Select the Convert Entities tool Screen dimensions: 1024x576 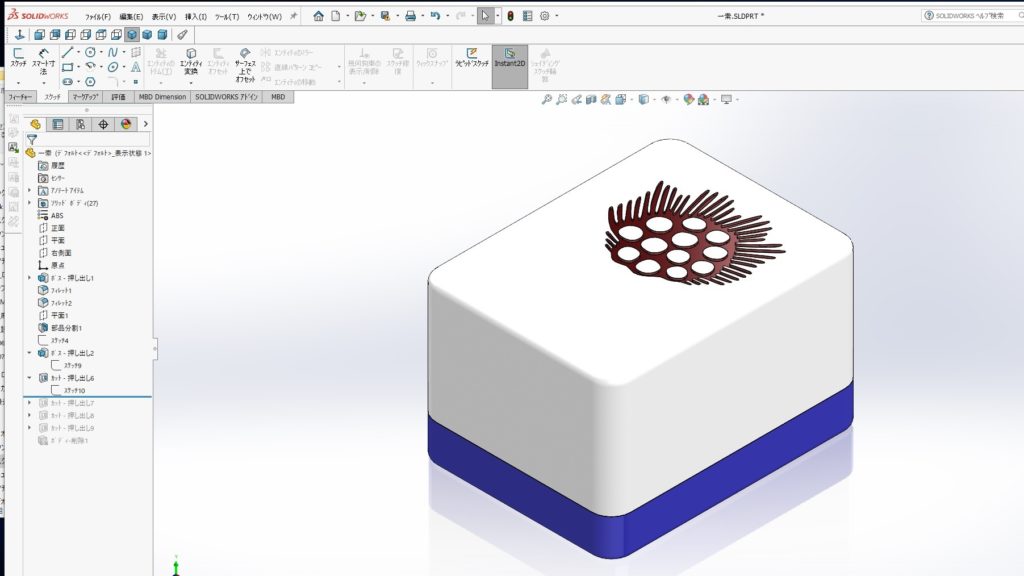pos(190,61)
